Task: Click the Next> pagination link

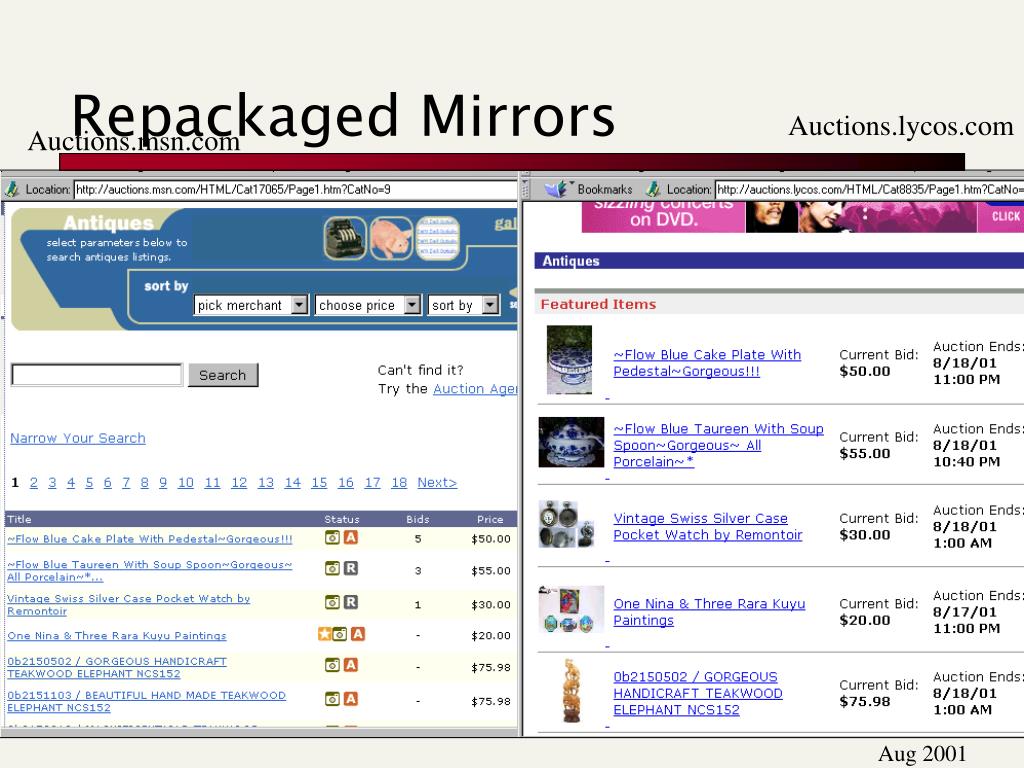Action: click(x=437, y=483)
